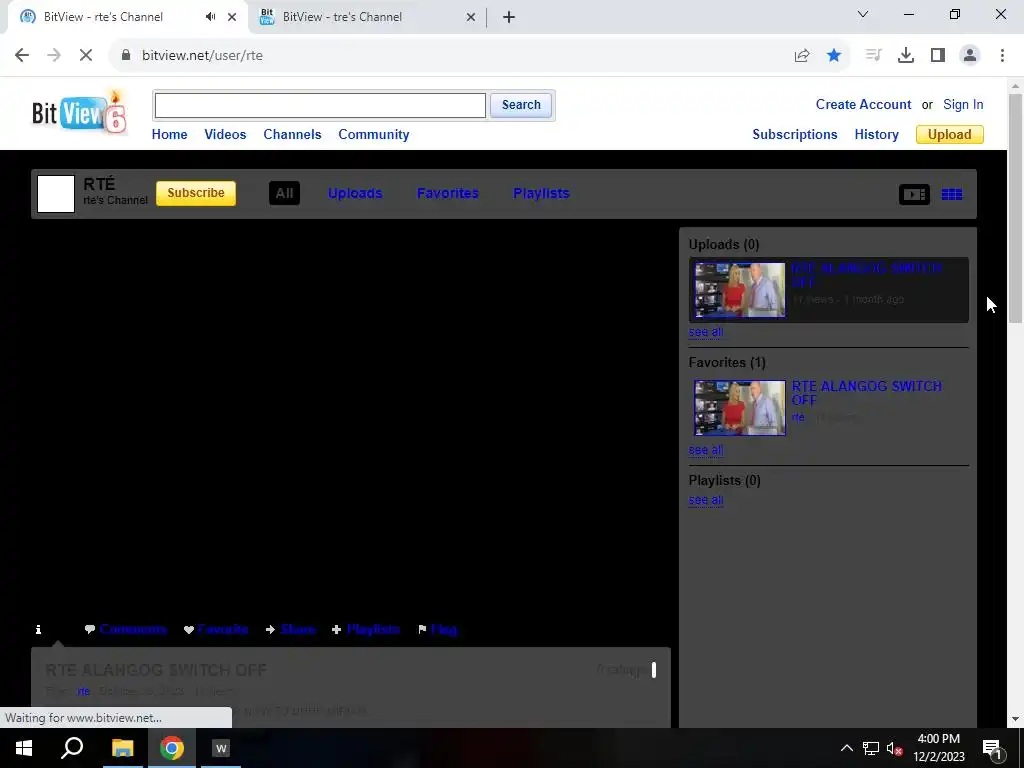Open Subscriptions link
This screenshot has height=768, width=1024.
point(795,135)
